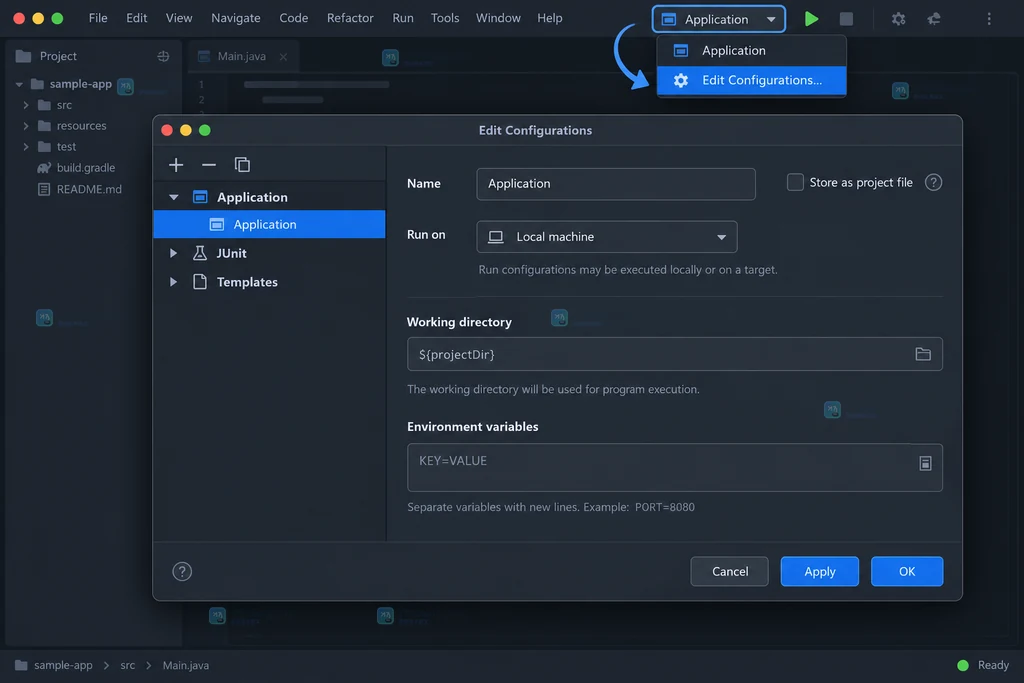Switch to the Main.java tab
The height and width of the screenshot is (683, 1024).
coord(242,57)
